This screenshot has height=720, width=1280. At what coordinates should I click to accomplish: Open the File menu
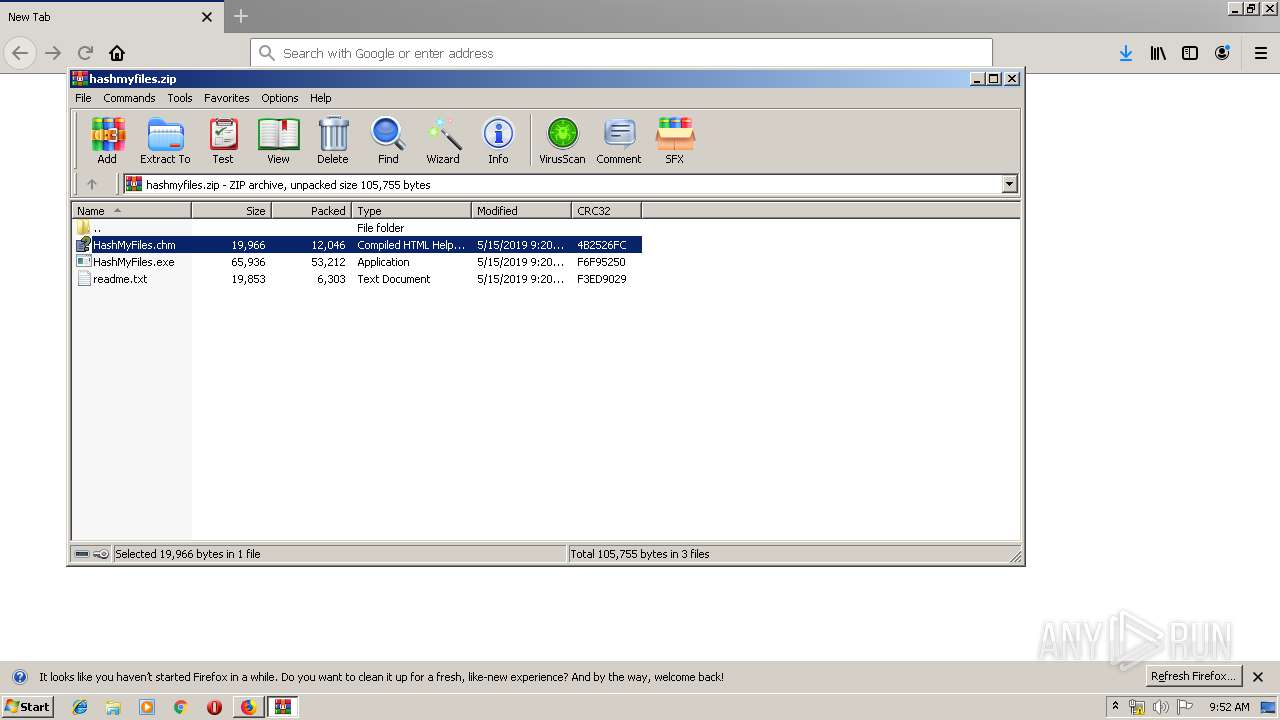[83, 98]
